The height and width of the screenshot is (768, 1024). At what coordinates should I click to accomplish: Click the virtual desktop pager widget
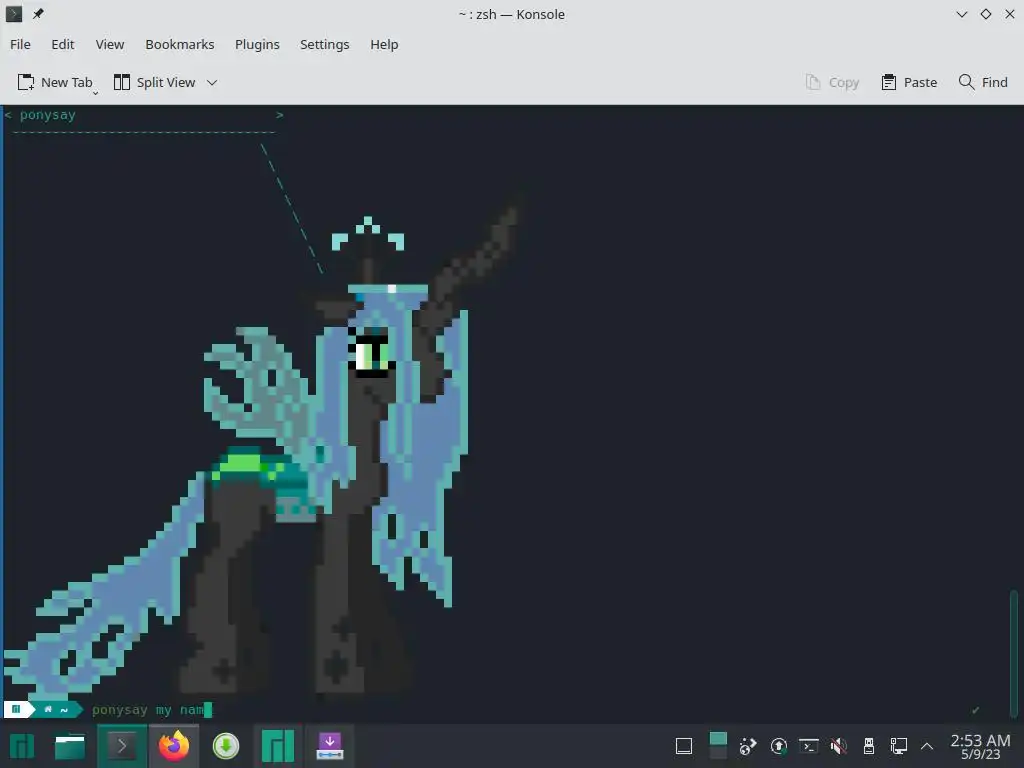tap(718, 746)
